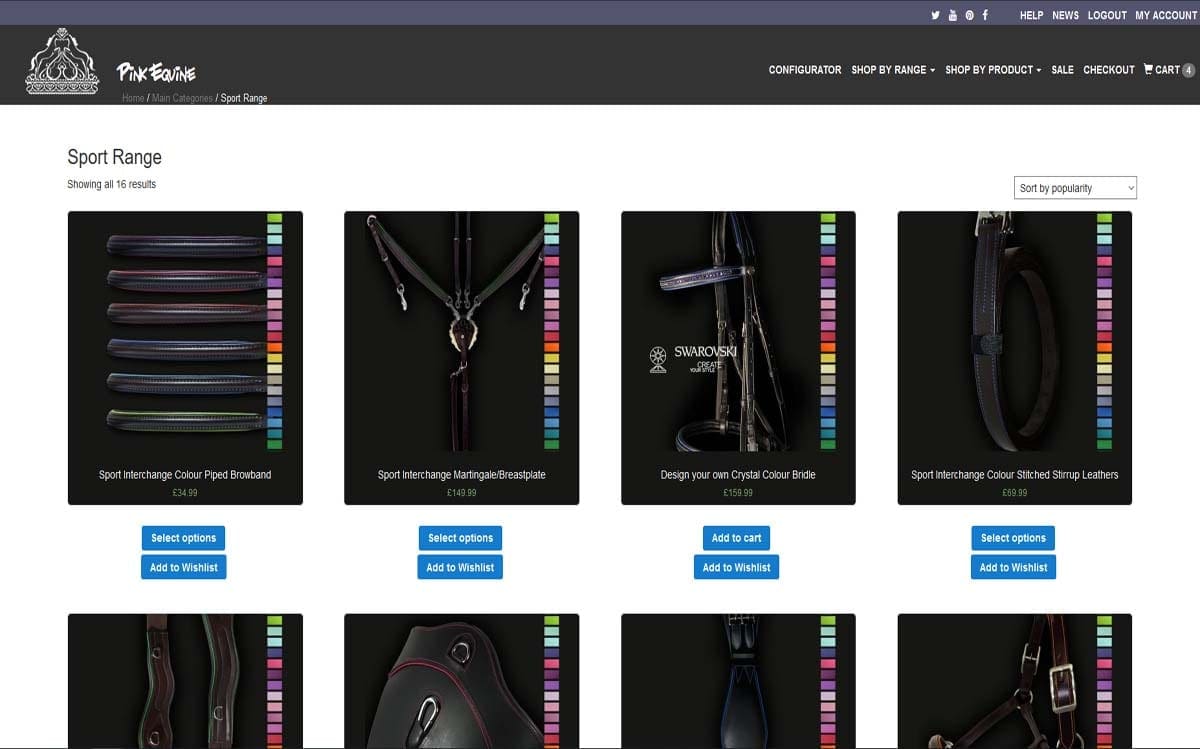Open the YouTube channel icon
This screenshot has width=1200, height=749.
951,15
